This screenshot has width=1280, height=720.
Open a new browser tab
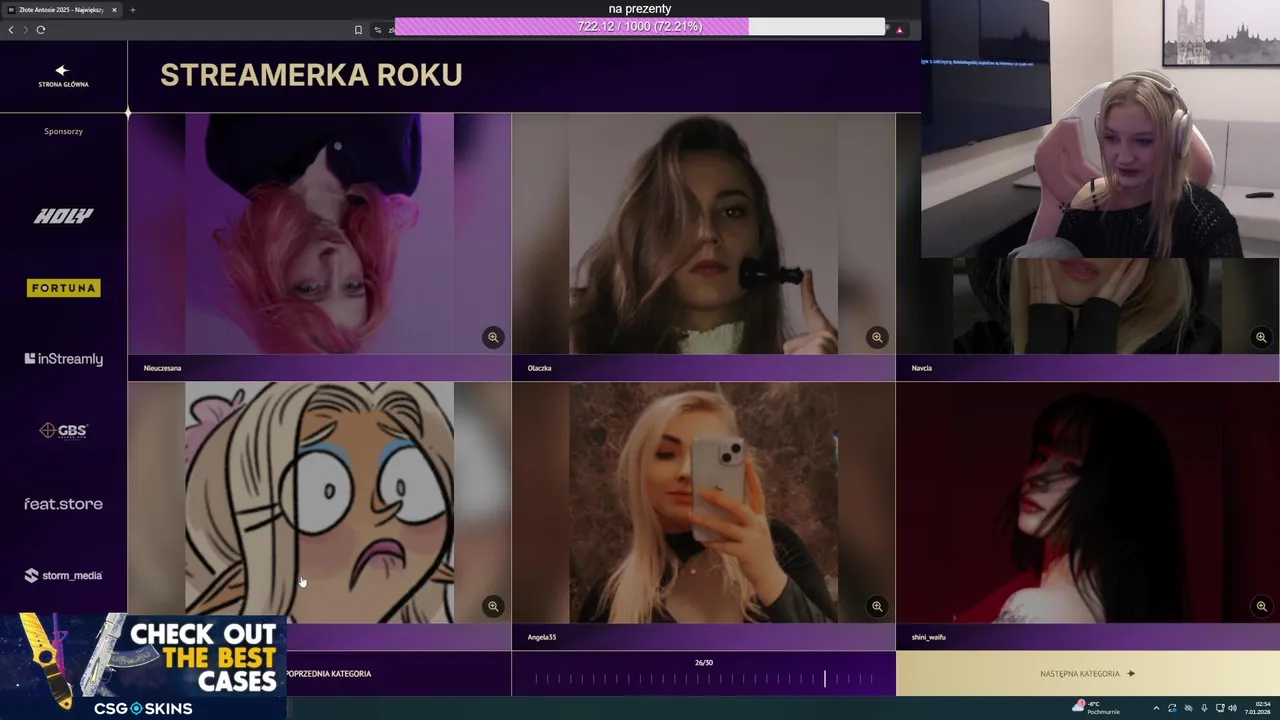(x=133, y=10)
